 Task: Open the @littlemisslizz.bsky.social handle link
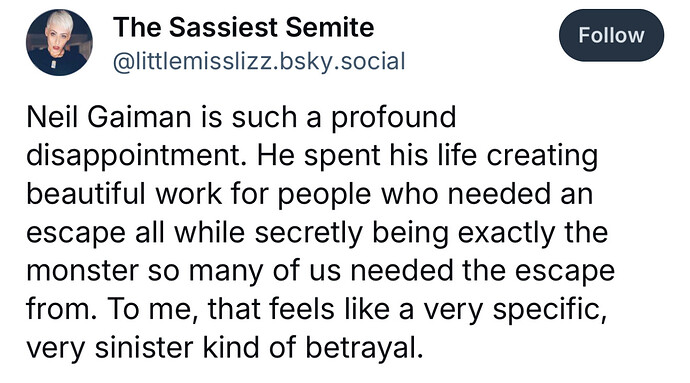(259, 61)
